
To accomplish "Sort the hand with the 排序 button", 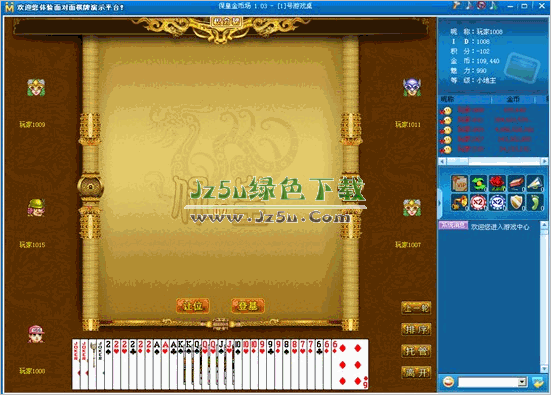I will (416, 330).
